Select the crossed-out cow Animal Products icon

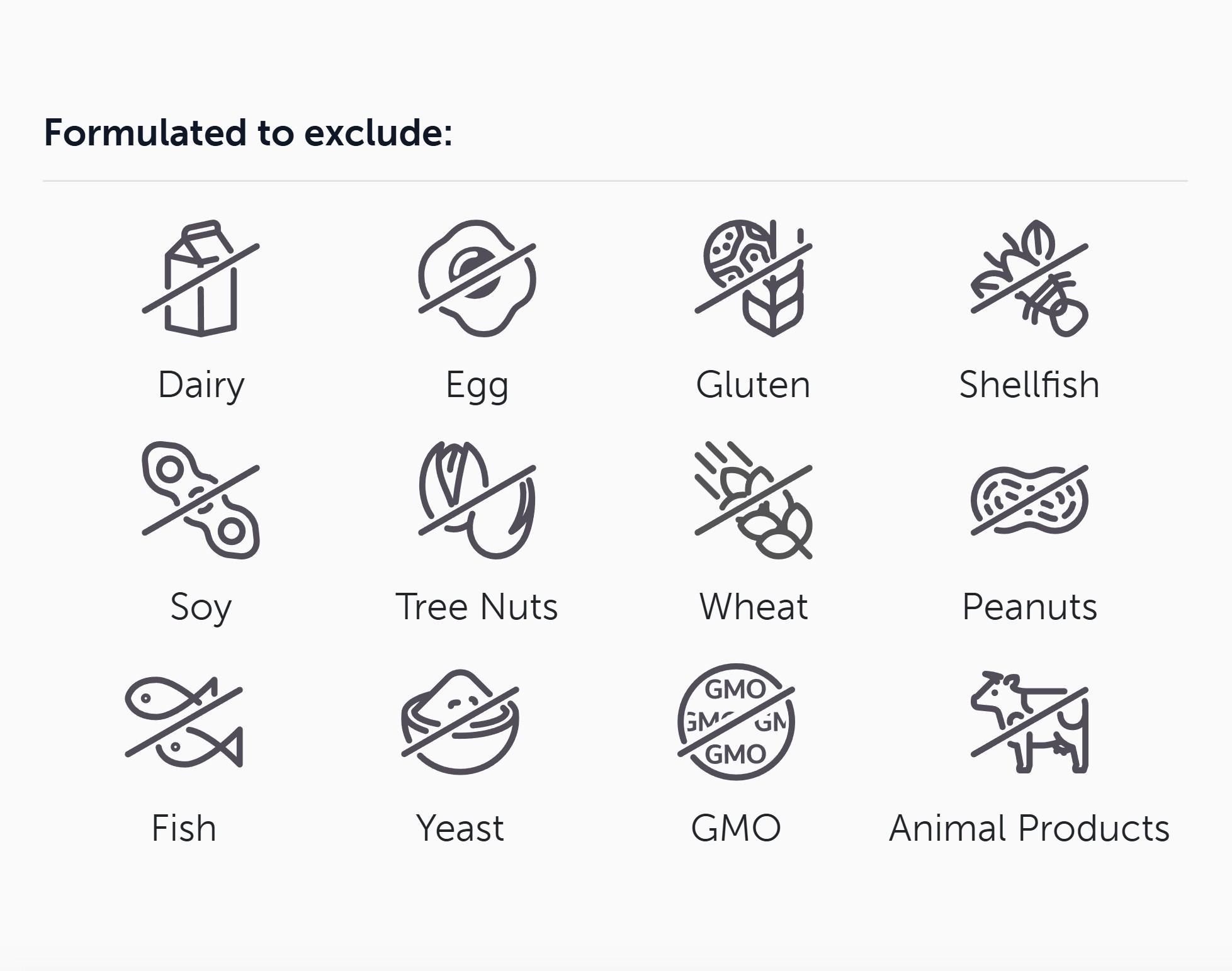(x=1029, y=722)
